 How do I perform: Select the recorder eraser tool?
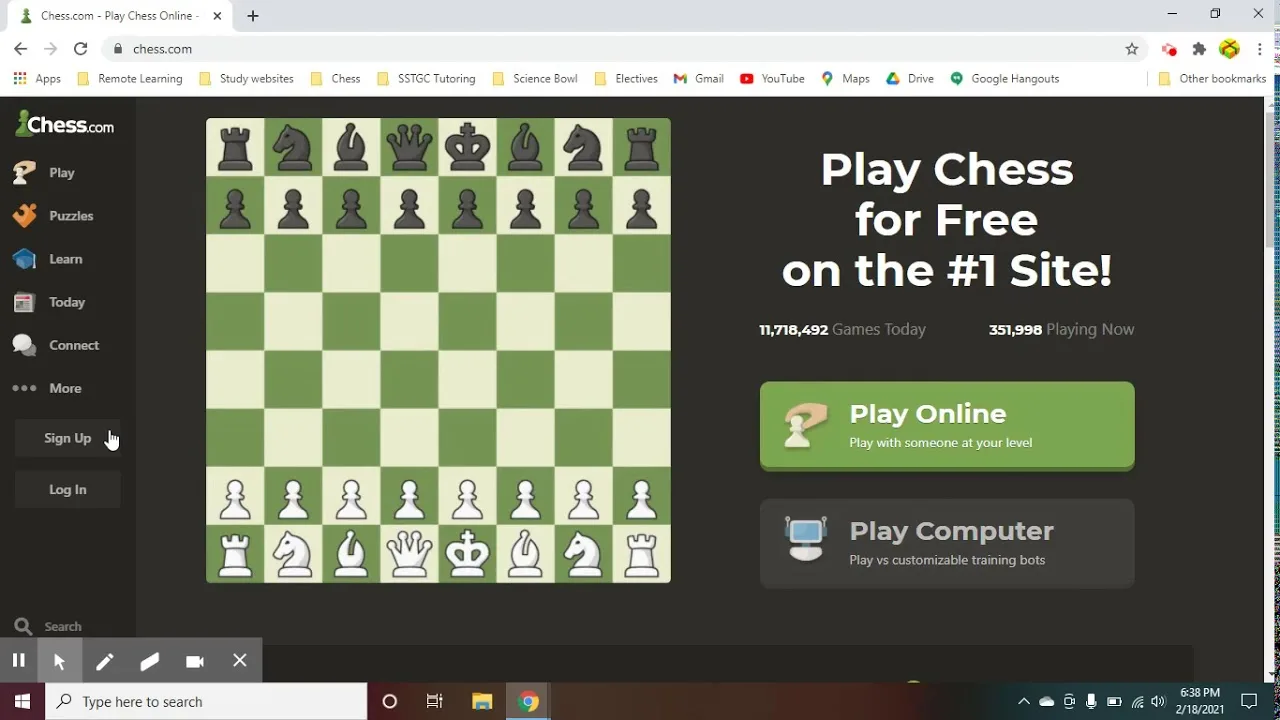149,660
